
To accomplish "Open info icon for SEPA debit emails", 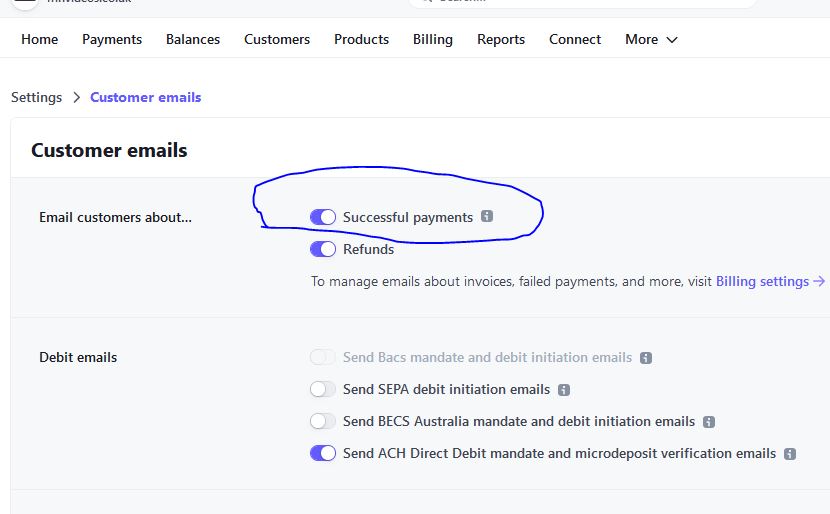I will pos(564,390).
